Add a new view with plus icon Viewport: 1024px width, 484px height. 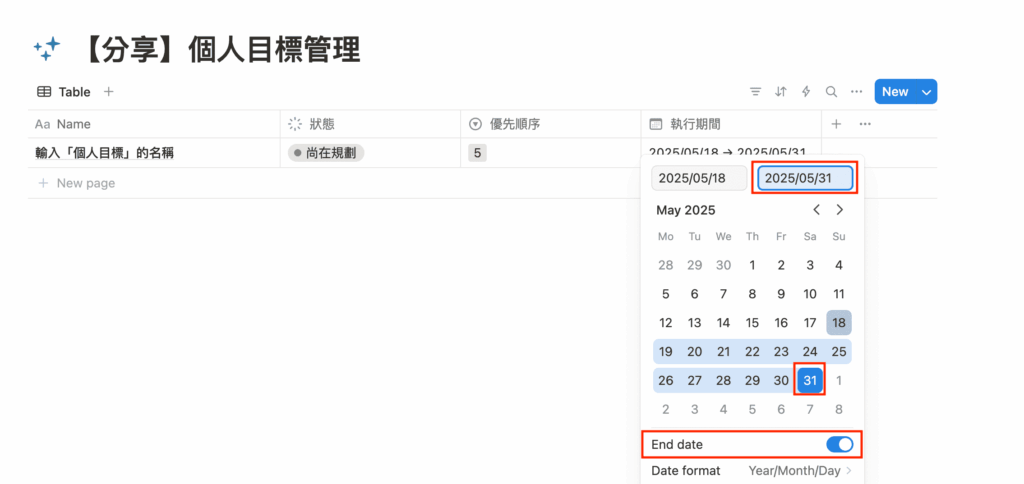pos(109,92)
